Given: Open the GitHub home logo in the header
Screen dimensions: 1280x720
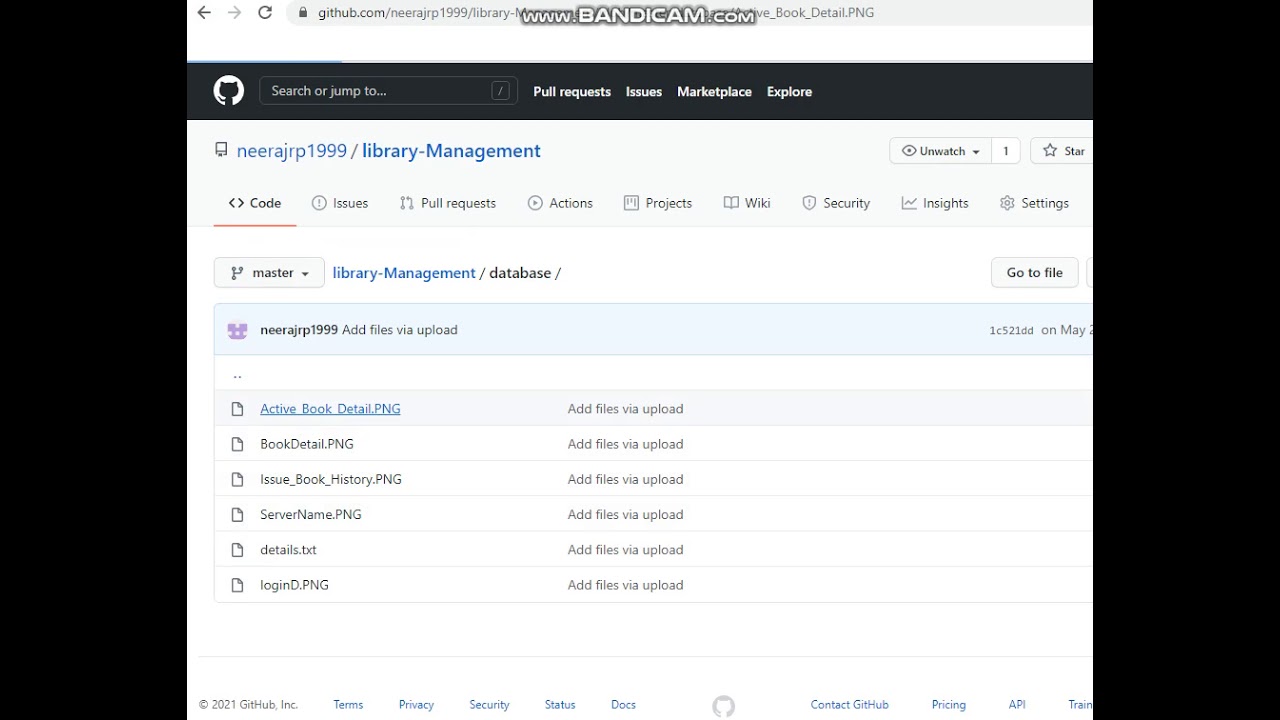Looking at the screenshot, I should pos(229,91).
